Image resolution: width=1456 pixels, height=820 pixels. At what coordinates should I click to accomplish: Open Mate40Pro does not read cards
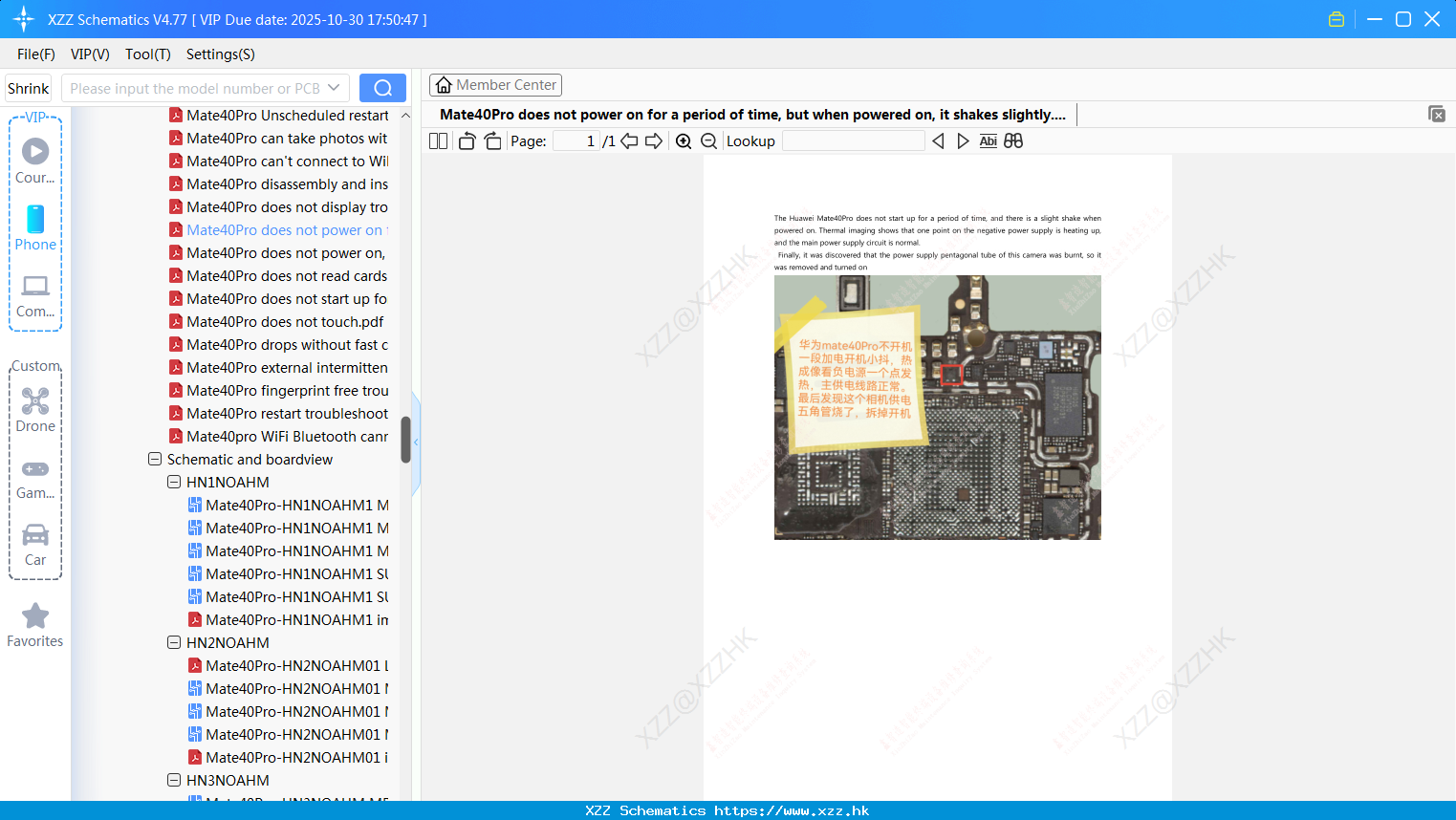(x=279, y=275)
